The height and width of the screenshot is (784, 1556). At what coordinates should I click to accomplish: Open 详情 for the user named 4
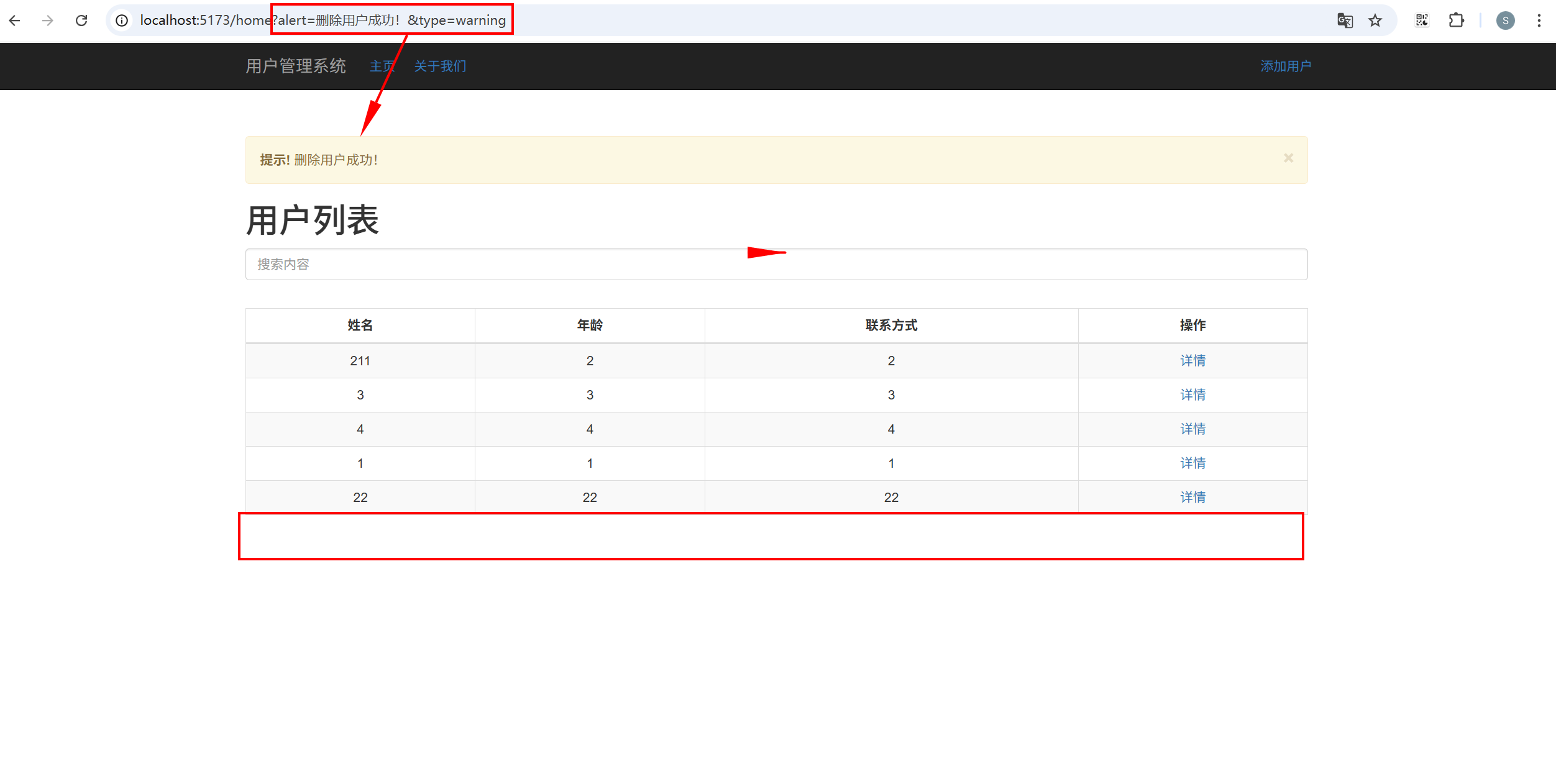1192,429
